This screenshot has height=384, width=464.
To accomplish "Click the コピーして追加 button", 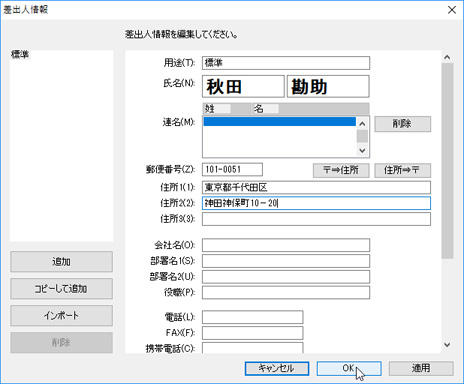I will point(61,289).
